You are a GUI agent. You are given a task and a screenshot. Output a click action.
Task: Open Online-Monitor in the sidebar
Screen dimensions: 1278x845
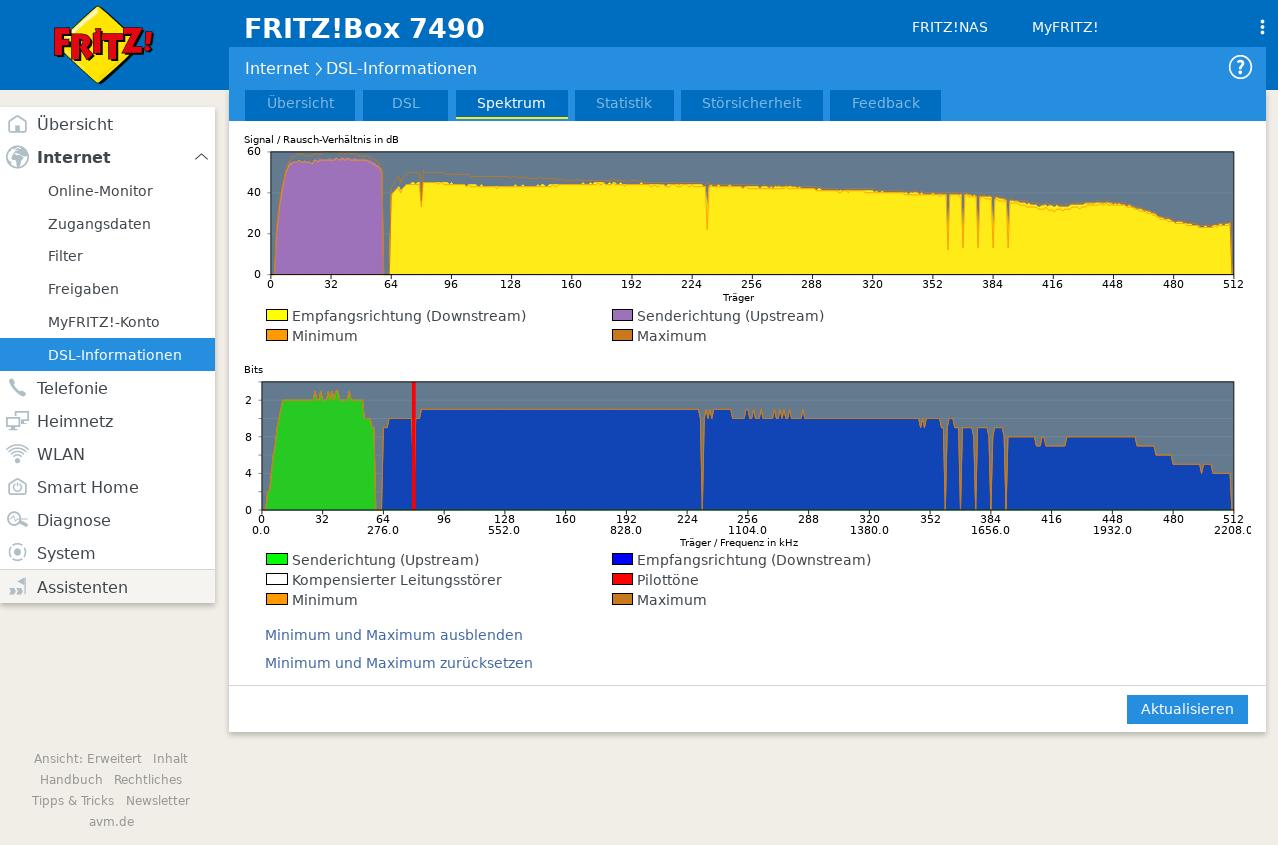[x=100, y=191]
